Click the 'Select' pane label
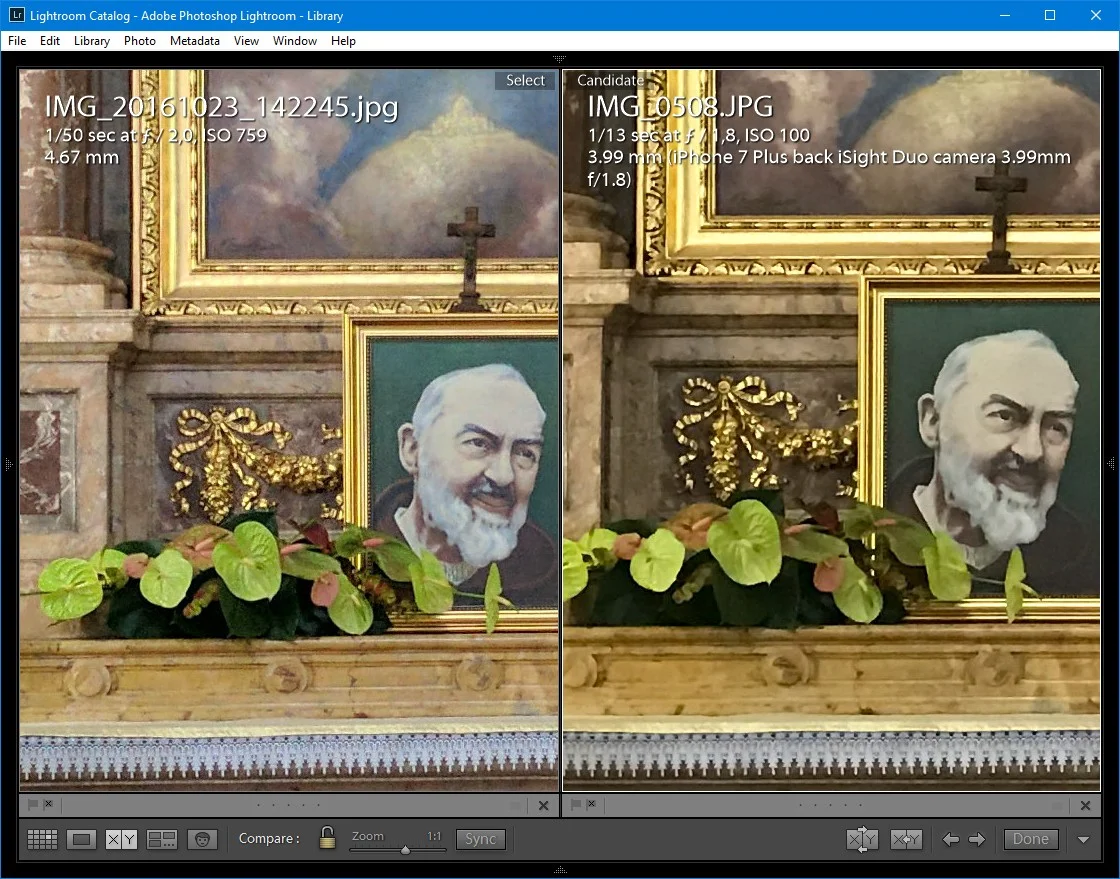Viewport: 1120px width, 879px height. point(525,81)
